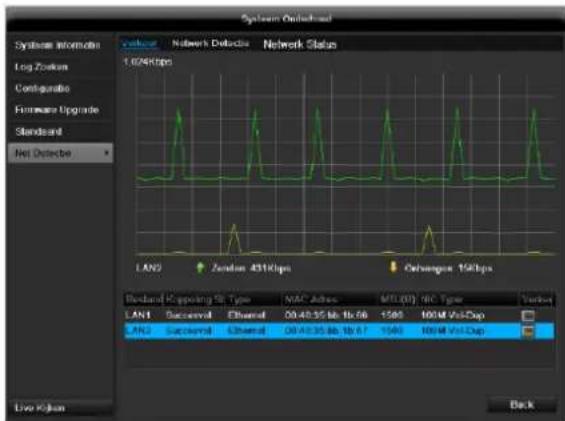Click the Verkeer graph icon in LAN2 row
The height and width of the screenshot is (421, 565).
pos(528,331)
